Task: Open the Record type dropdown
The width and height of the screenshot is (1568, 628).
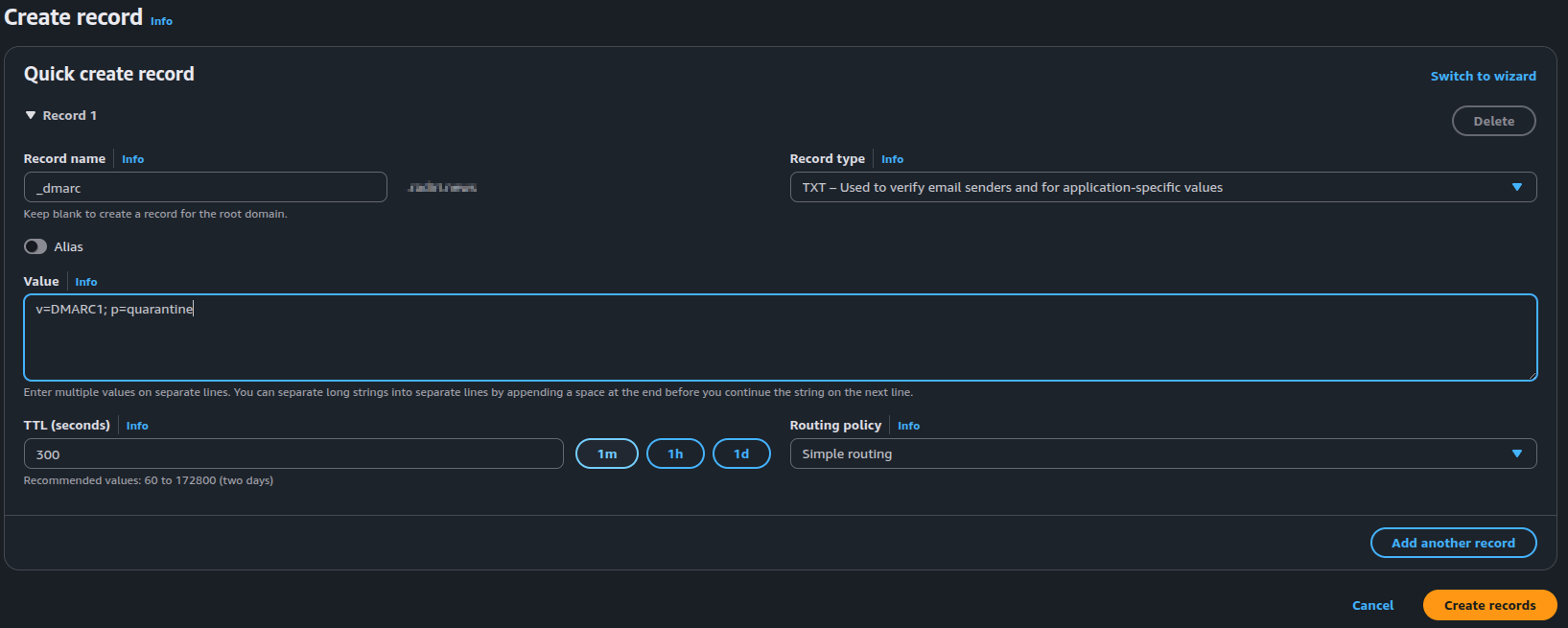Action: point(1162,187)
